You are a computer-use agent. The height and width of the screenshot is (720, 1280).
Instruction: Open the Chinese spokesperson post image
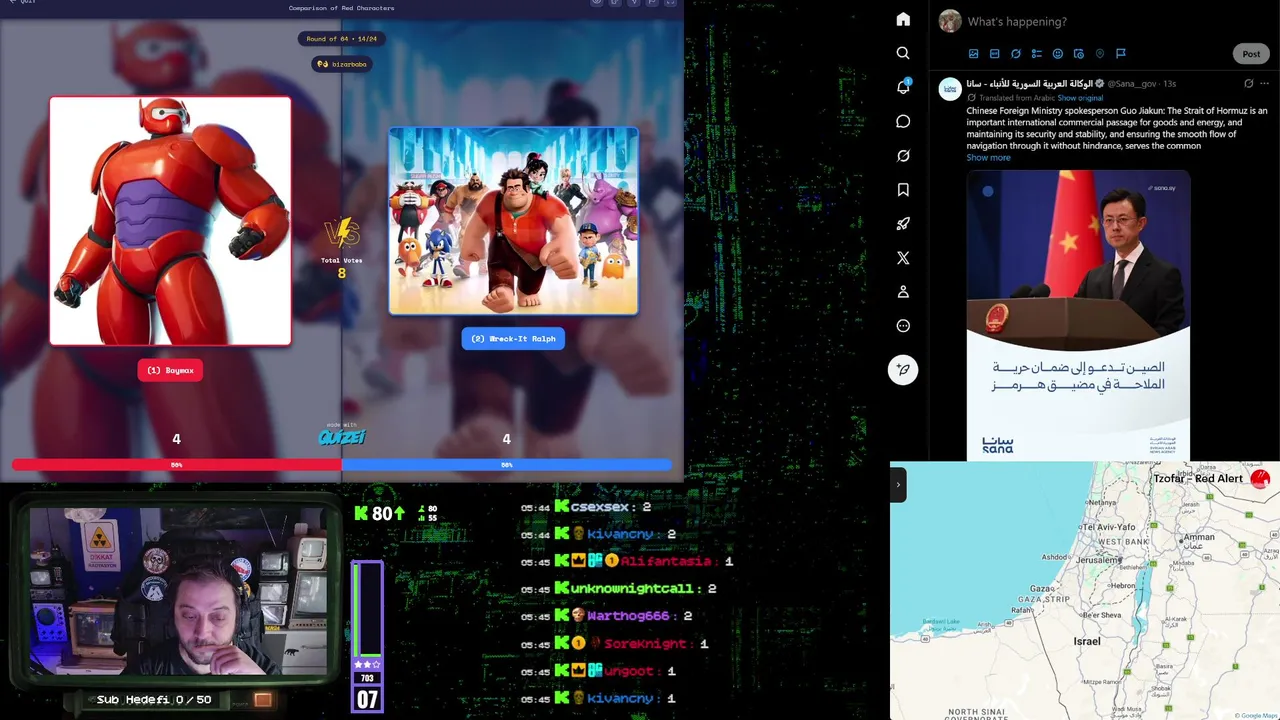tap(1078, 315)
